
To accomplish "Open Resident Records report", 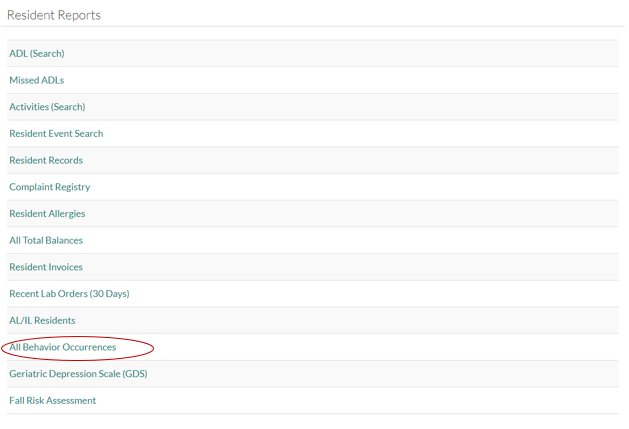I will tap(46, 160).
